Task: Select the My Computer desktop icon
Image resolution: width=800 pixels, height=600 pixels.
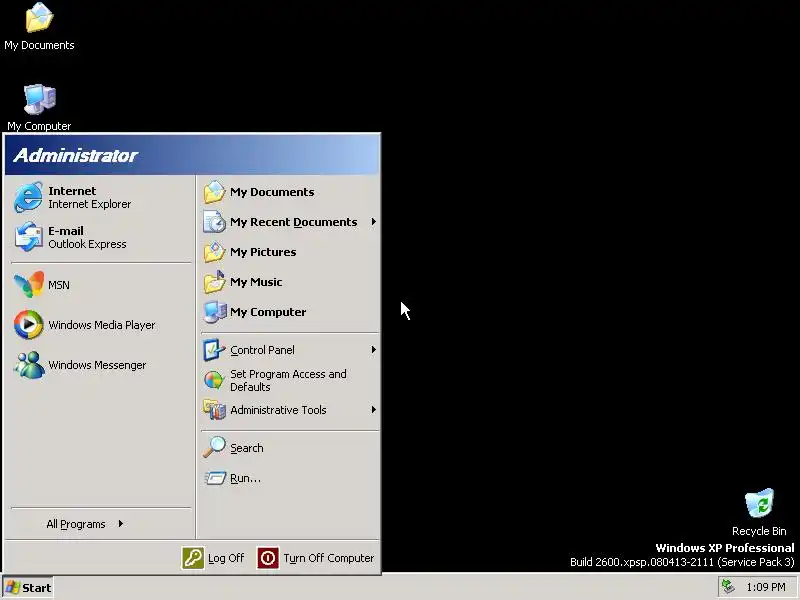Action: tap(39, 99)
